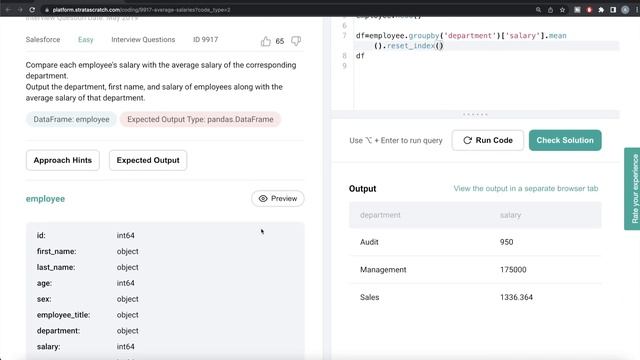Viewport: 640px width, 360px height.
Task: Click the share icon in address bar
Action: [x=550, y=10]
